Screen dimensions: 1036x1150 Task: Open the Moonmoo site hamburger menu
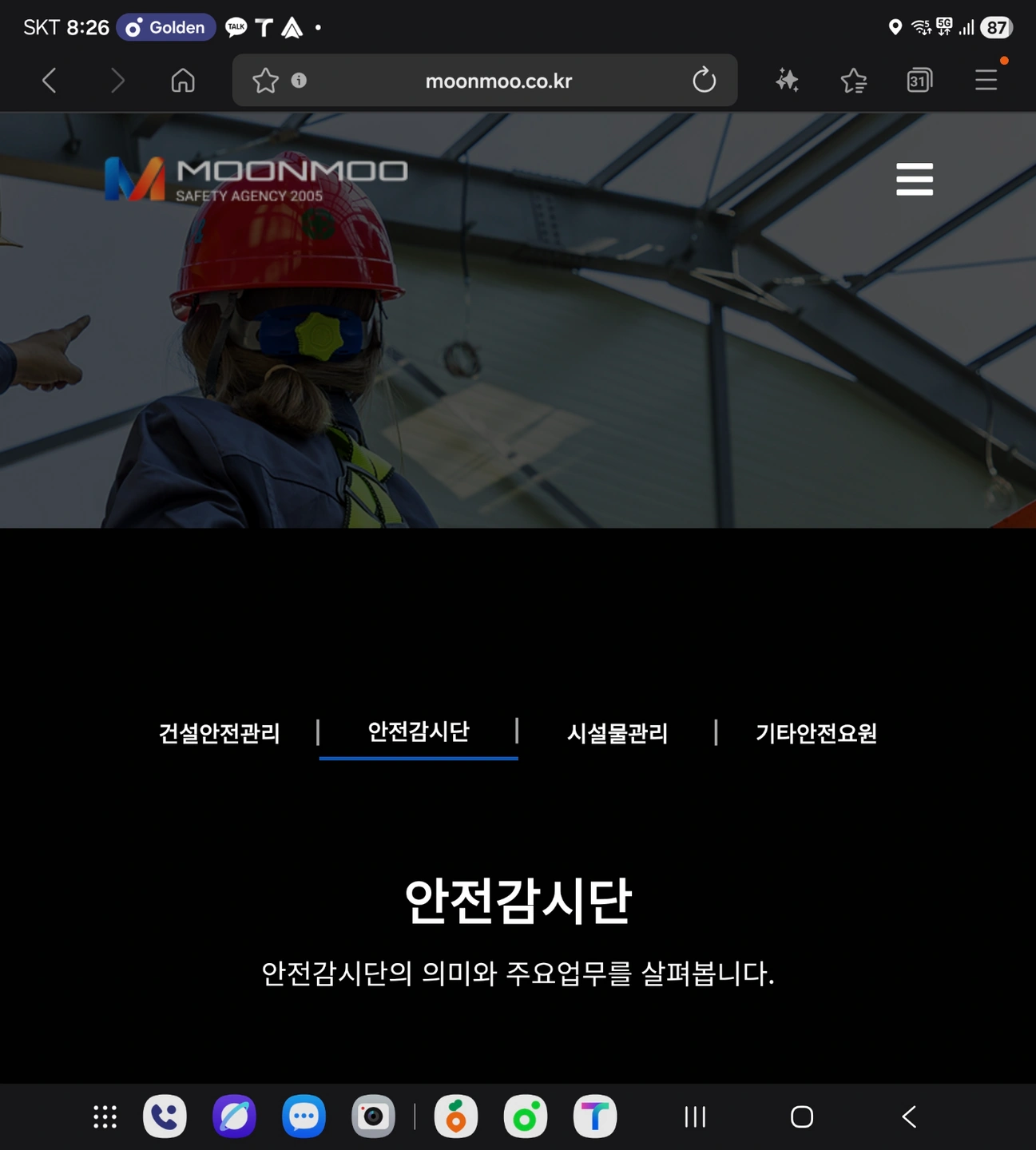915,179
